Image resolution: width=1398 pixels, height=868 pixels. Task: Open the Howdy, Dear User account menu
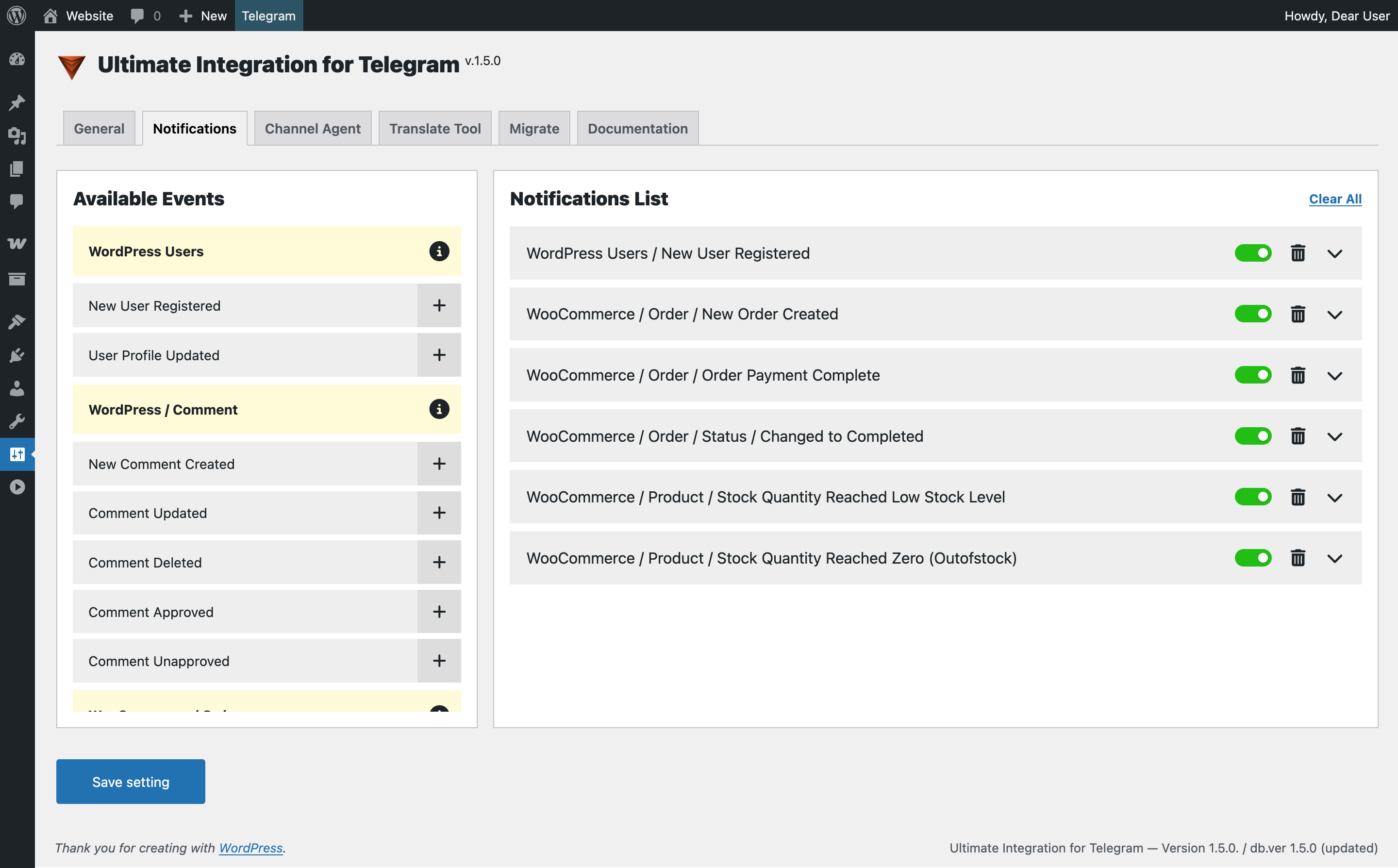point(1336,16)
